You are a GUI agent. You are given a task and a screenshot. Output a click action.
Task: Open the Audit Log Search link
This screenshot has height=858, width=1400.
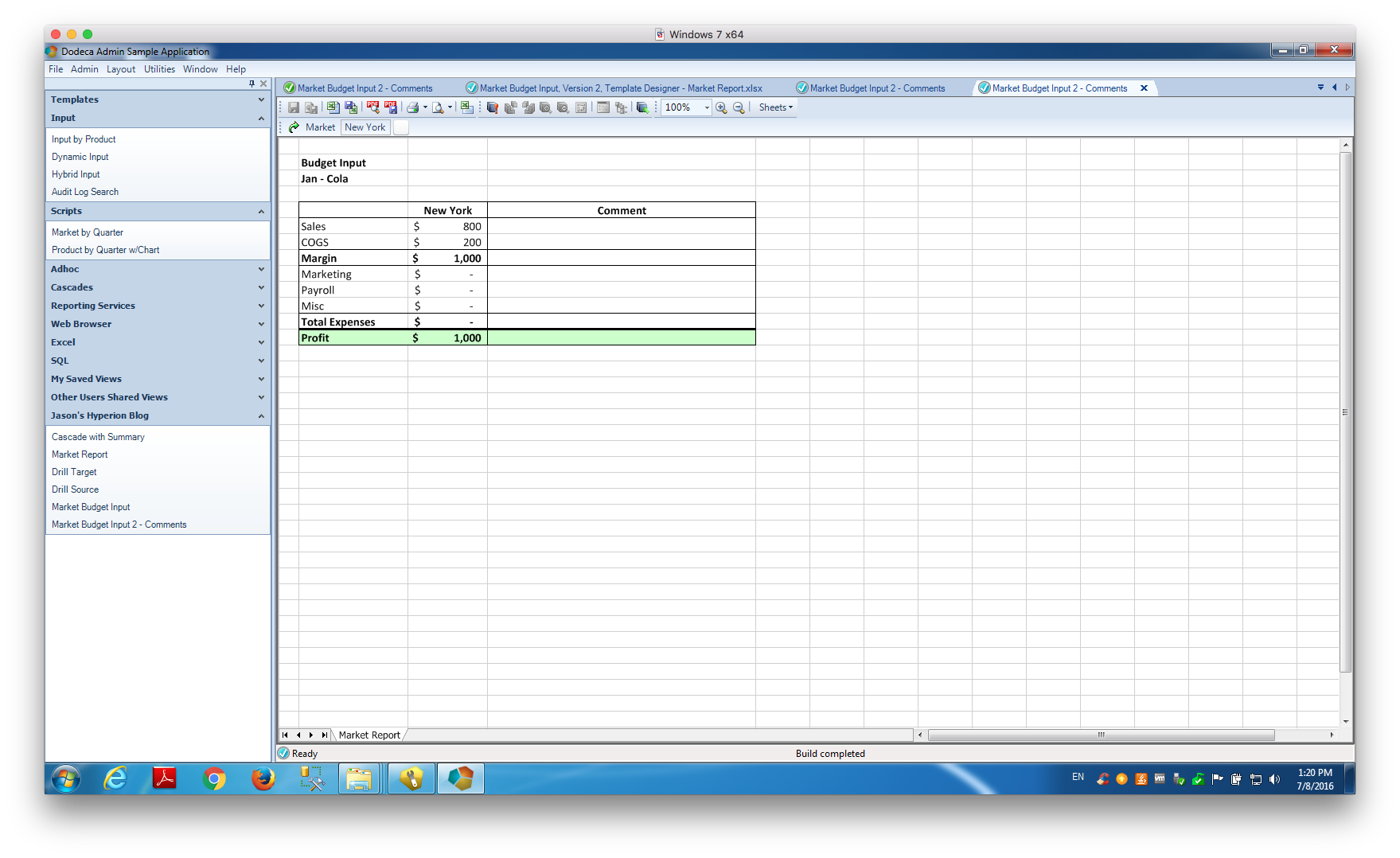click(x=85, y=192)
